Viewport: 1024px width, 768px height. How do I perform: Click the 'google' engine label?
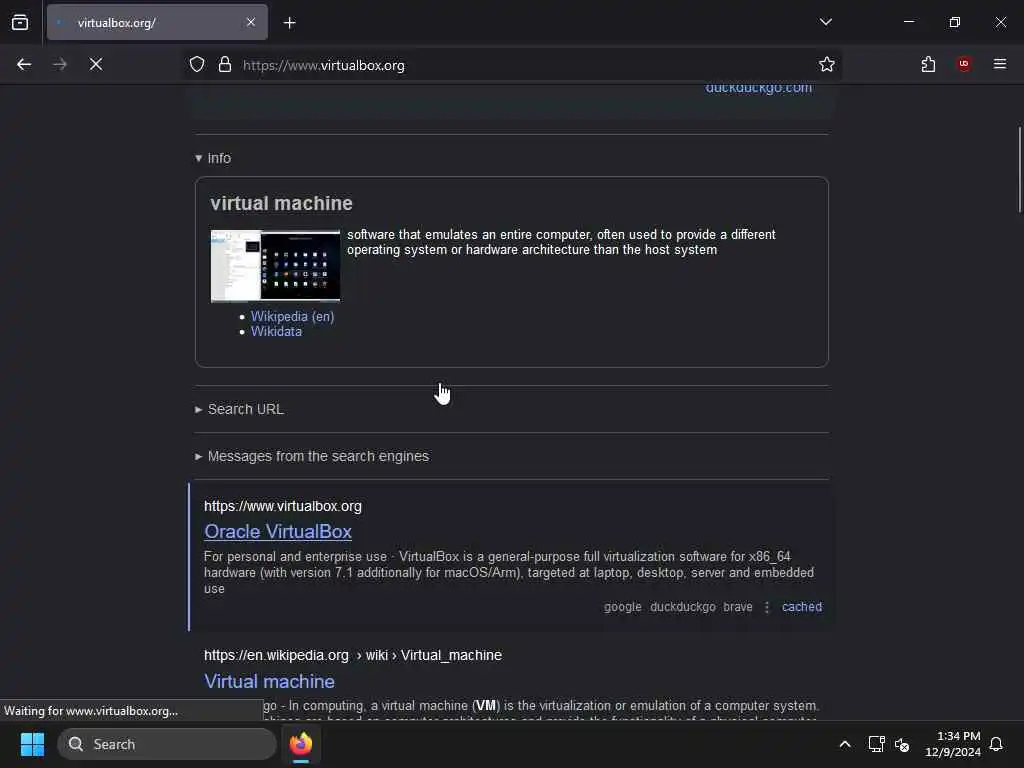tap(622, 607)
